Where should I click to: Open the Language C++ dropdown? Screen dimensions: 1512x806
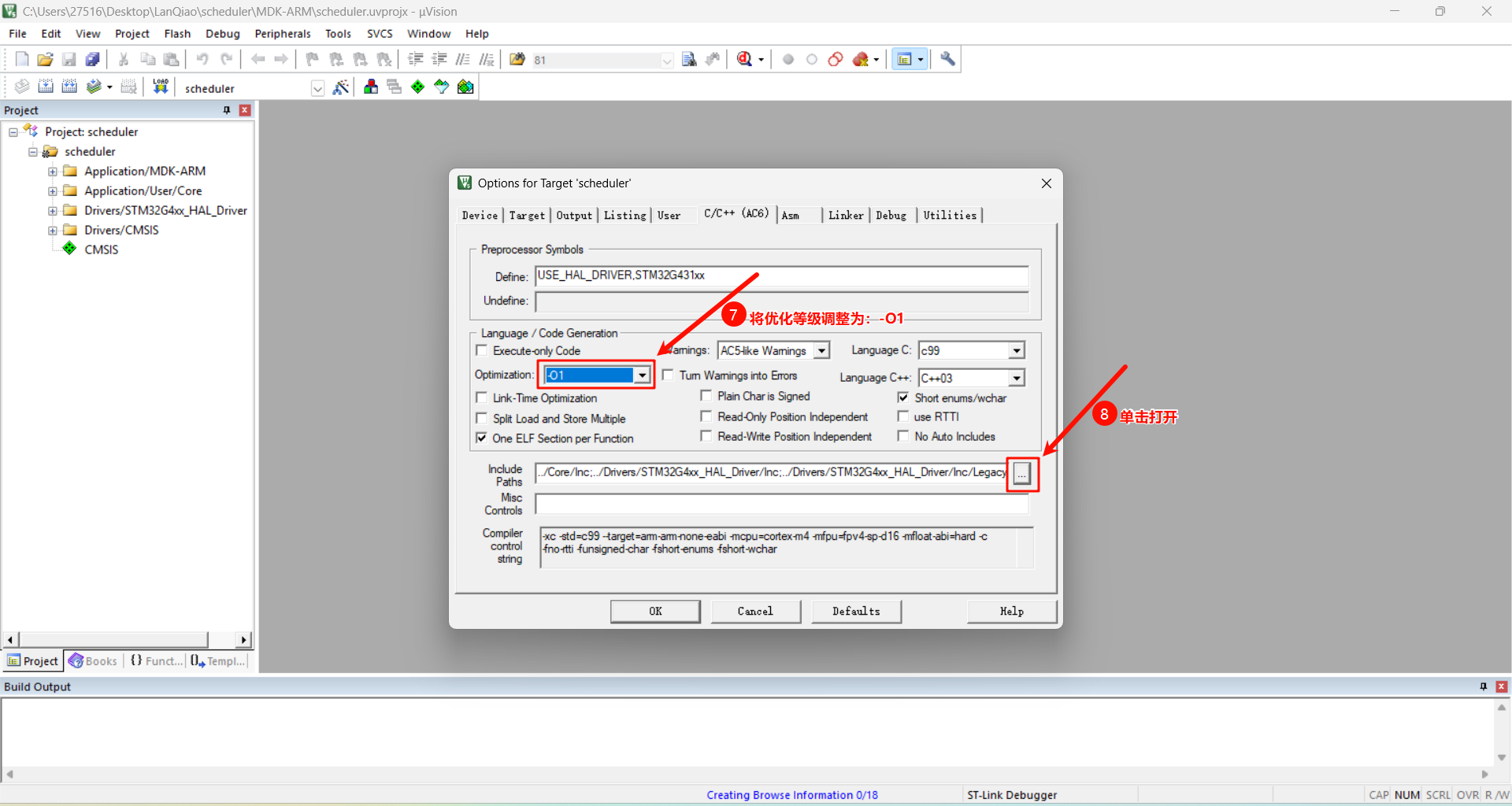click(1017, 378)
